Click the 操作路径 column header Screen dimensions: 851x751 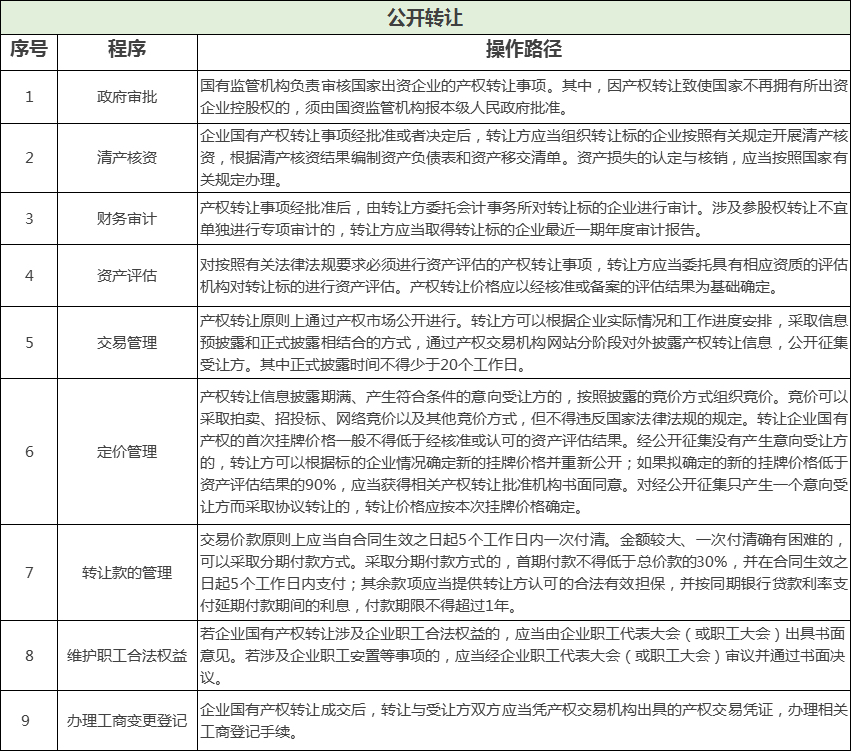click(523, 50)
